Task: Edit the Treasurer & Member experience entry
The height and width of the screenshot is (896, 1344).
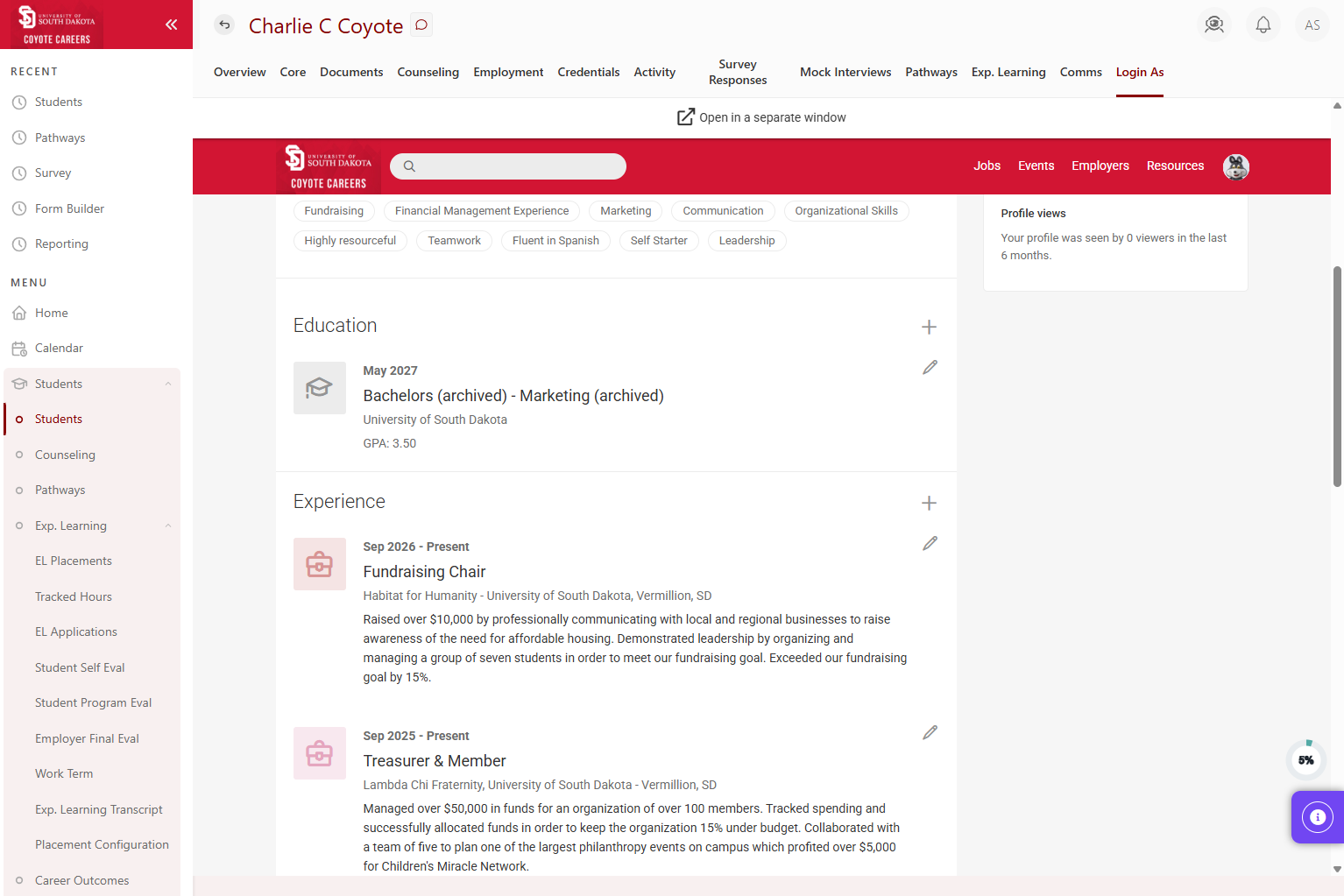Action: click(x=930, y=733)
